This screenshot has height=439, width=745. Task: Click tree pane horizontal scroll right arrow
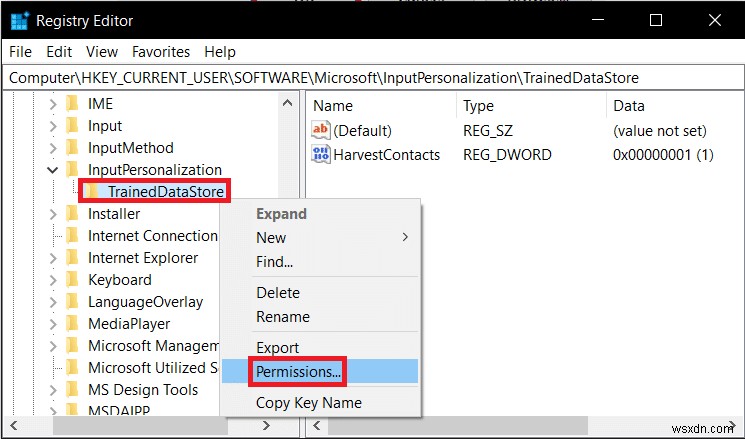pyautogui.click(x=267, y=425)
